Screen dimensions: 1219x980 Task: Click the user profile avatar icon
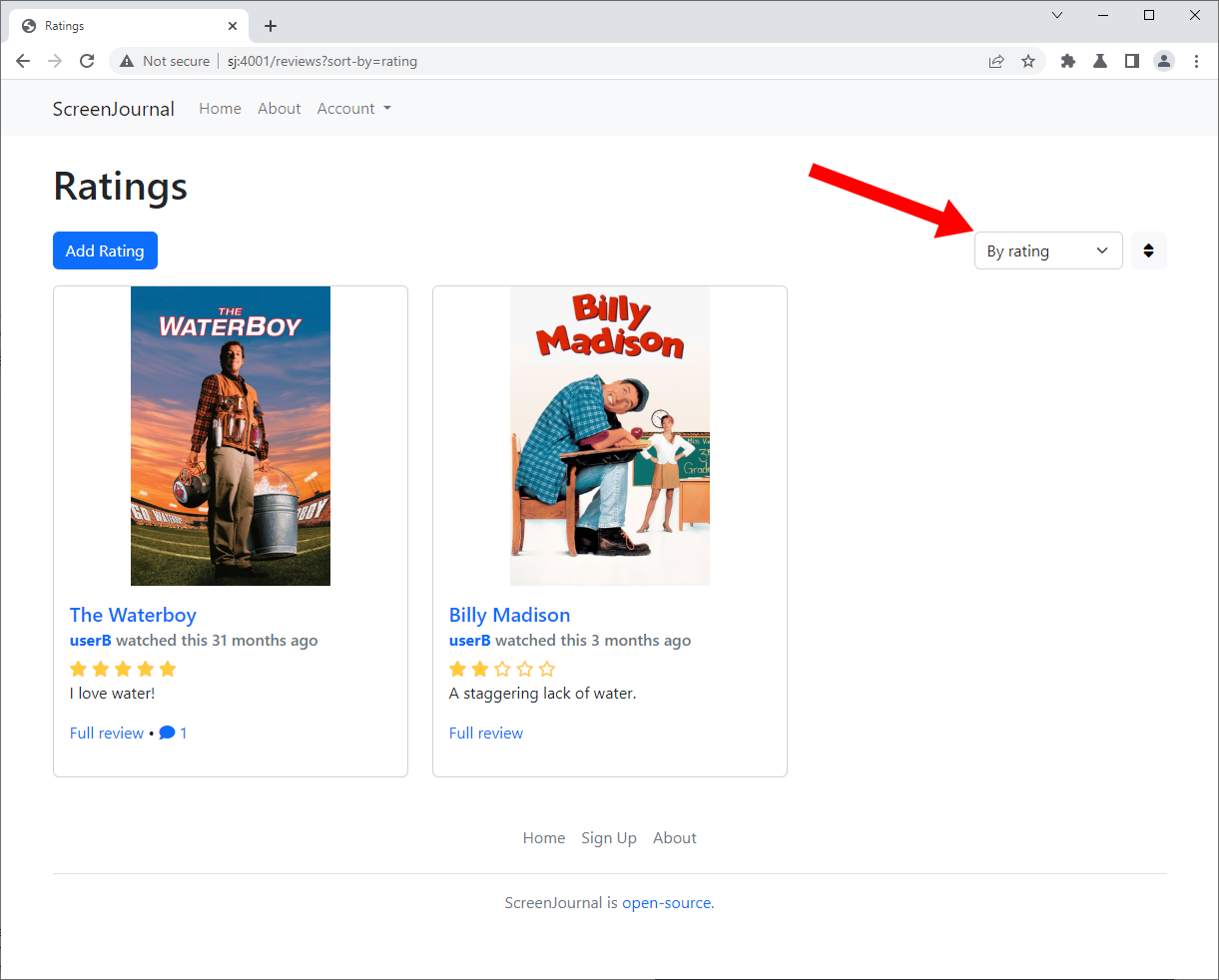pyautogui.click(x=1164, y=61)
